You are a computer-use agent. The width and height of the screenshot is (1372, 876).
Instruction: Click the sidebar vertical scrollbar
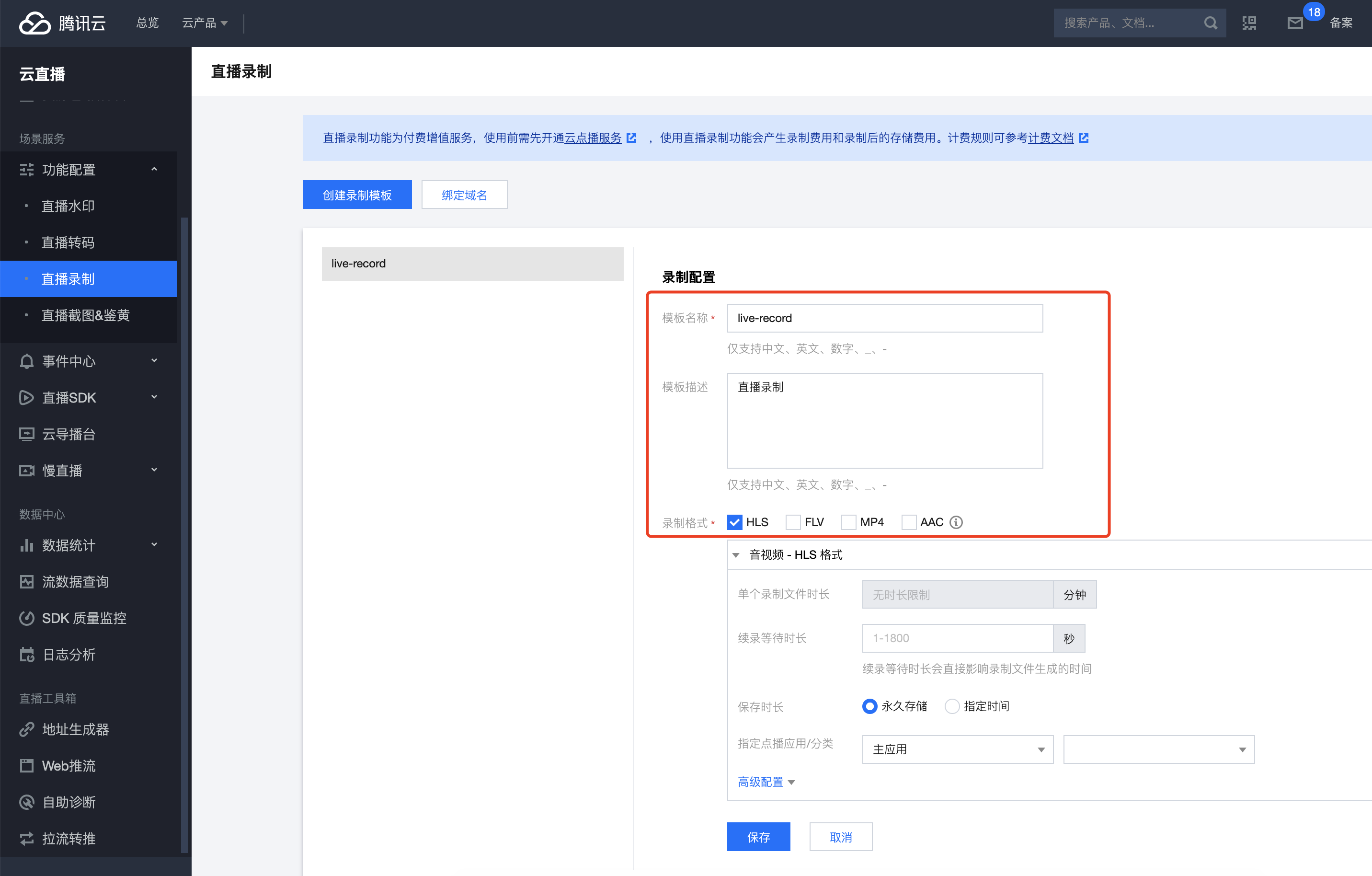[183, 535]
